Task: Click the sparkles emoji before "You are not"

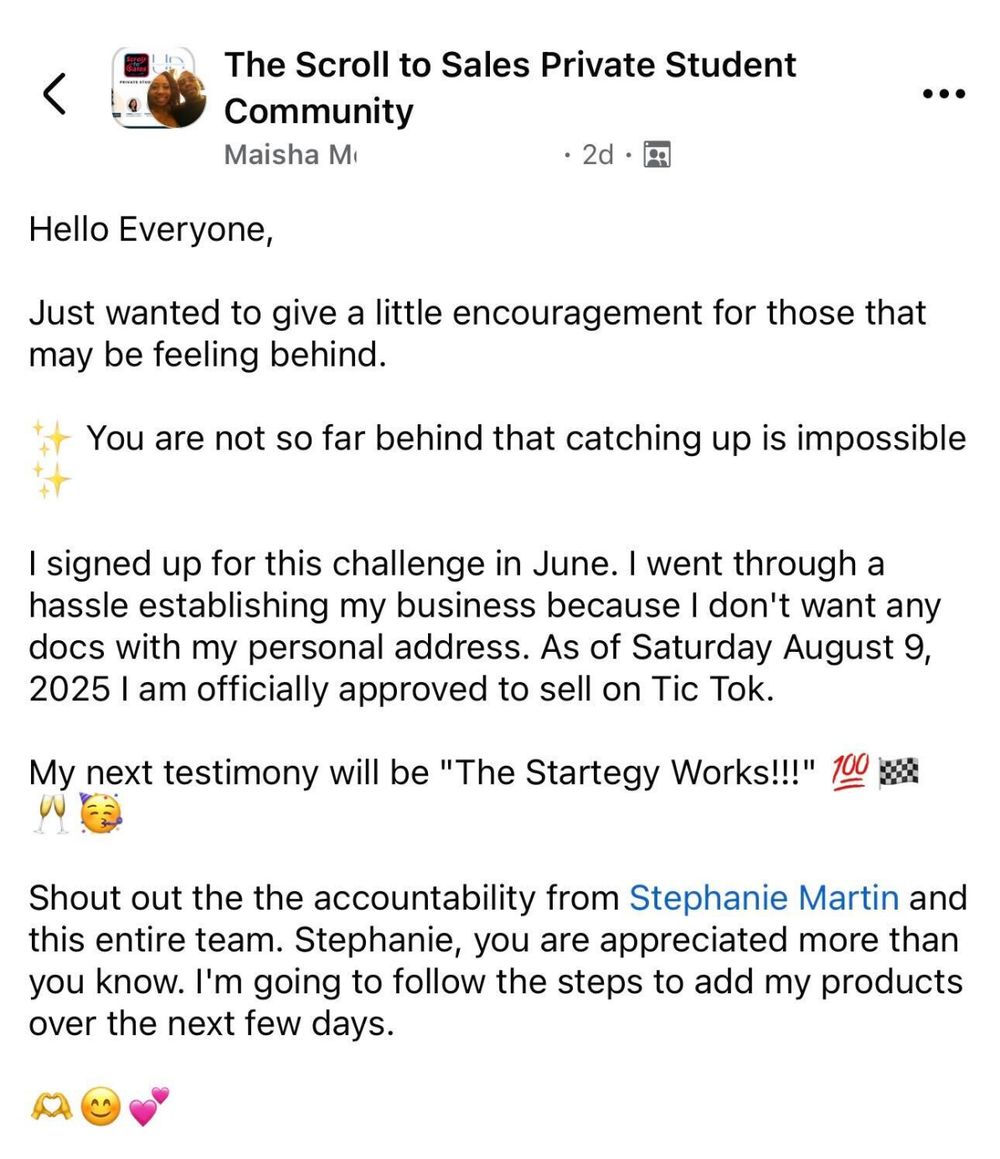Action: coord(50,438)
